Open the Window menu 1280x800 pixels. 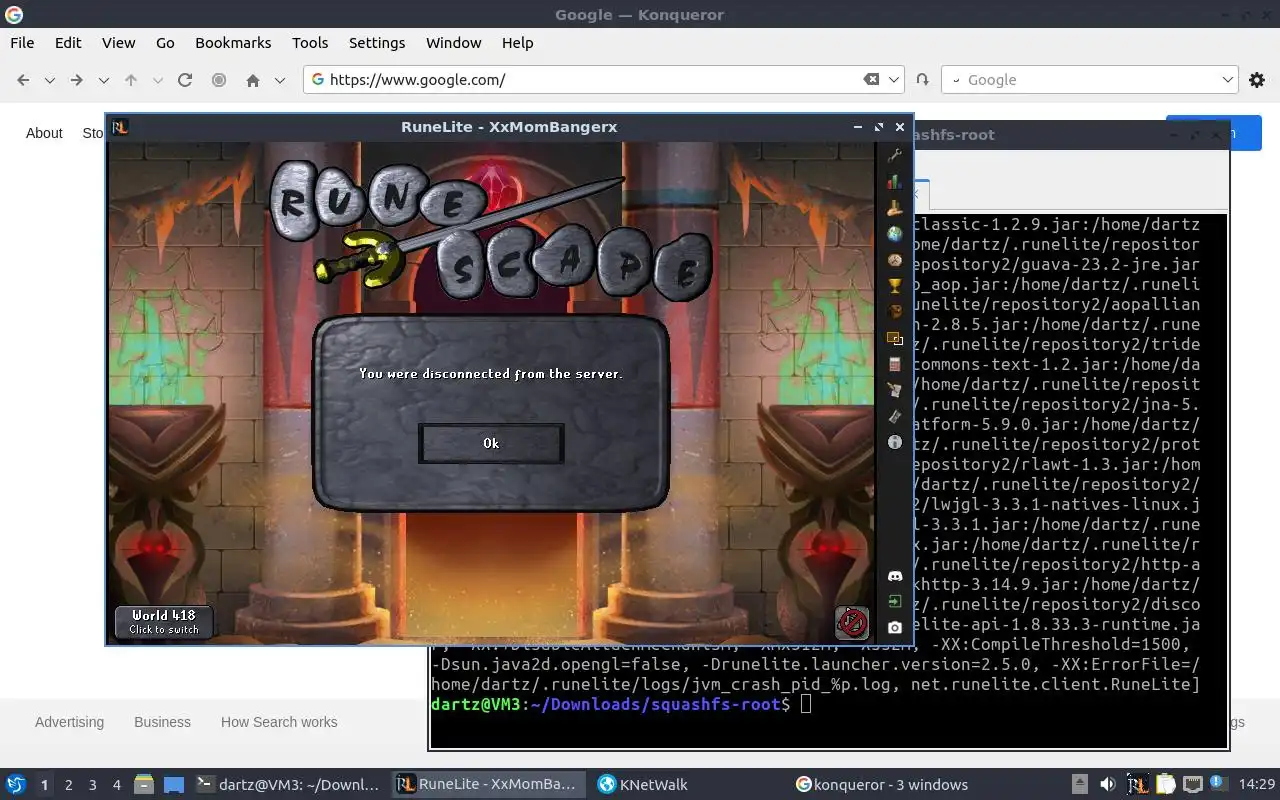click(x=454, y=43)
